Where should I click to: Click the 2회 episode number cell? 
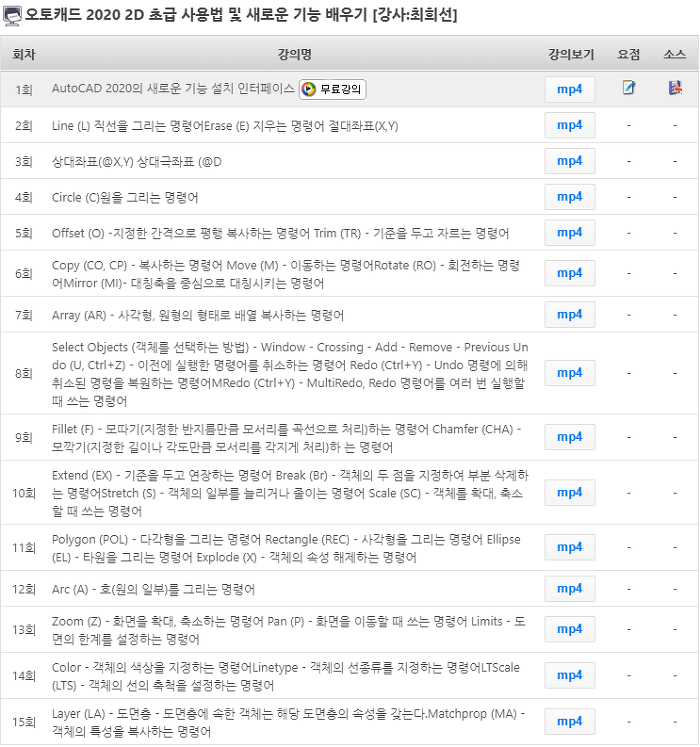[x=24, y=126]
